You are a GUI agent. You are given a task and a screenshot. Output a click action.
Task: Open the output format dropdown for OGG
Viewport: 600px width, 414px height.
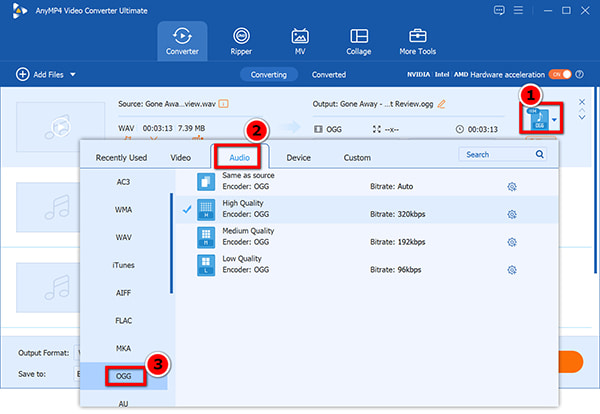(x=554, y=120)
